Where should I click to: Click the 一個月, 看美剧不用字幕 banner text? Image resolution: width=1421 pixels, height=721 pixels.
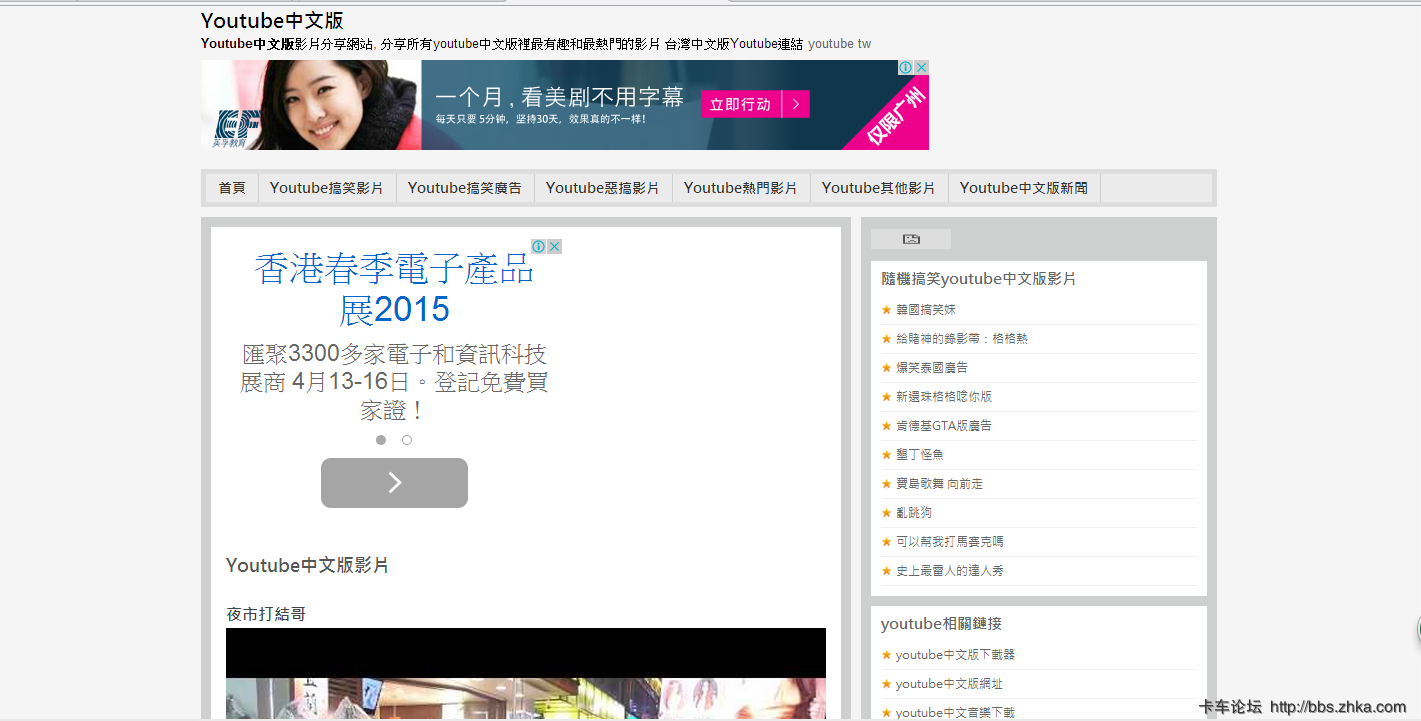coord(560,97)
